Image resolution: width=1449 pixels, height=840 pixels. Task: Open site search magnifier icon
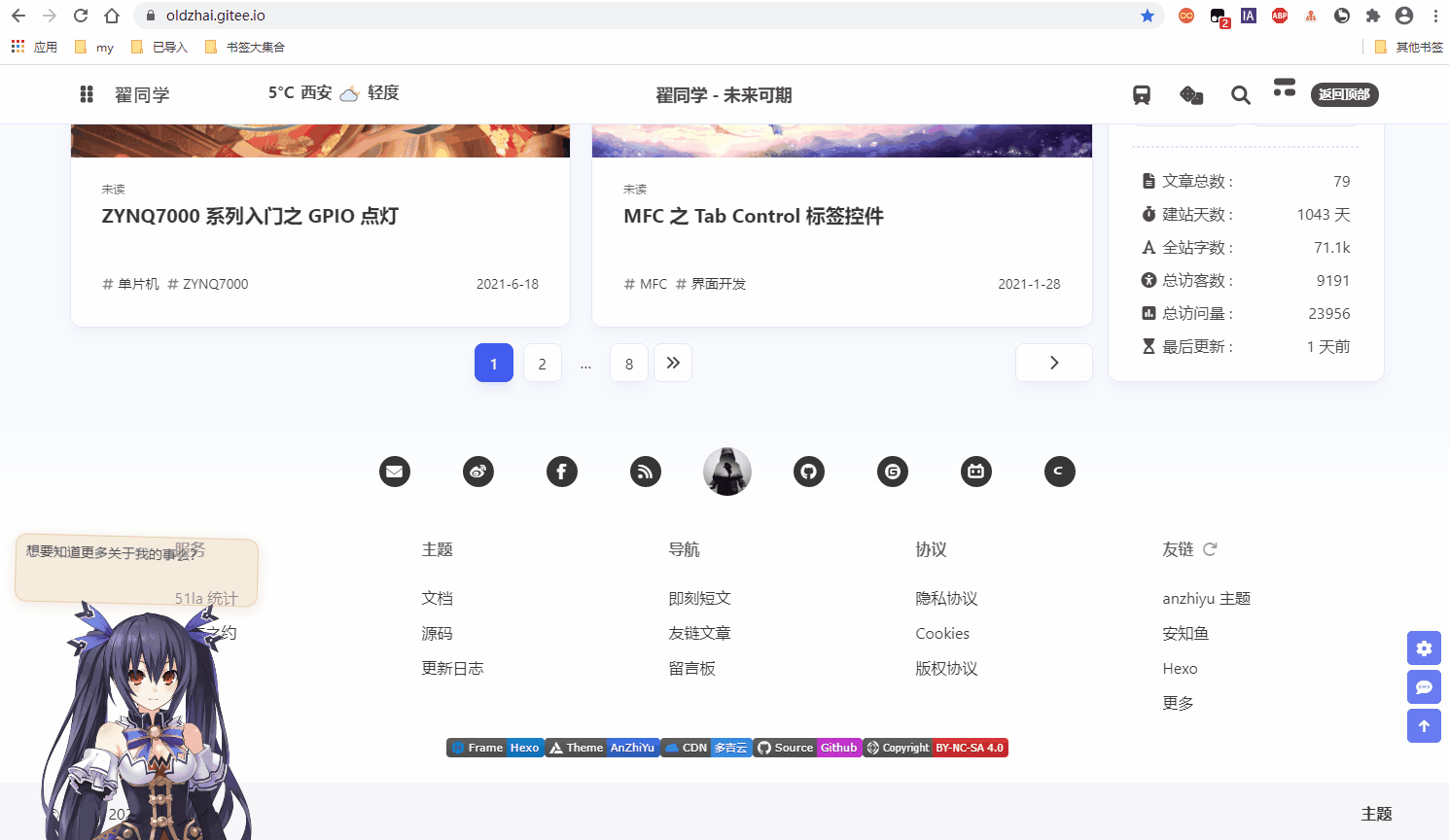1241,94
